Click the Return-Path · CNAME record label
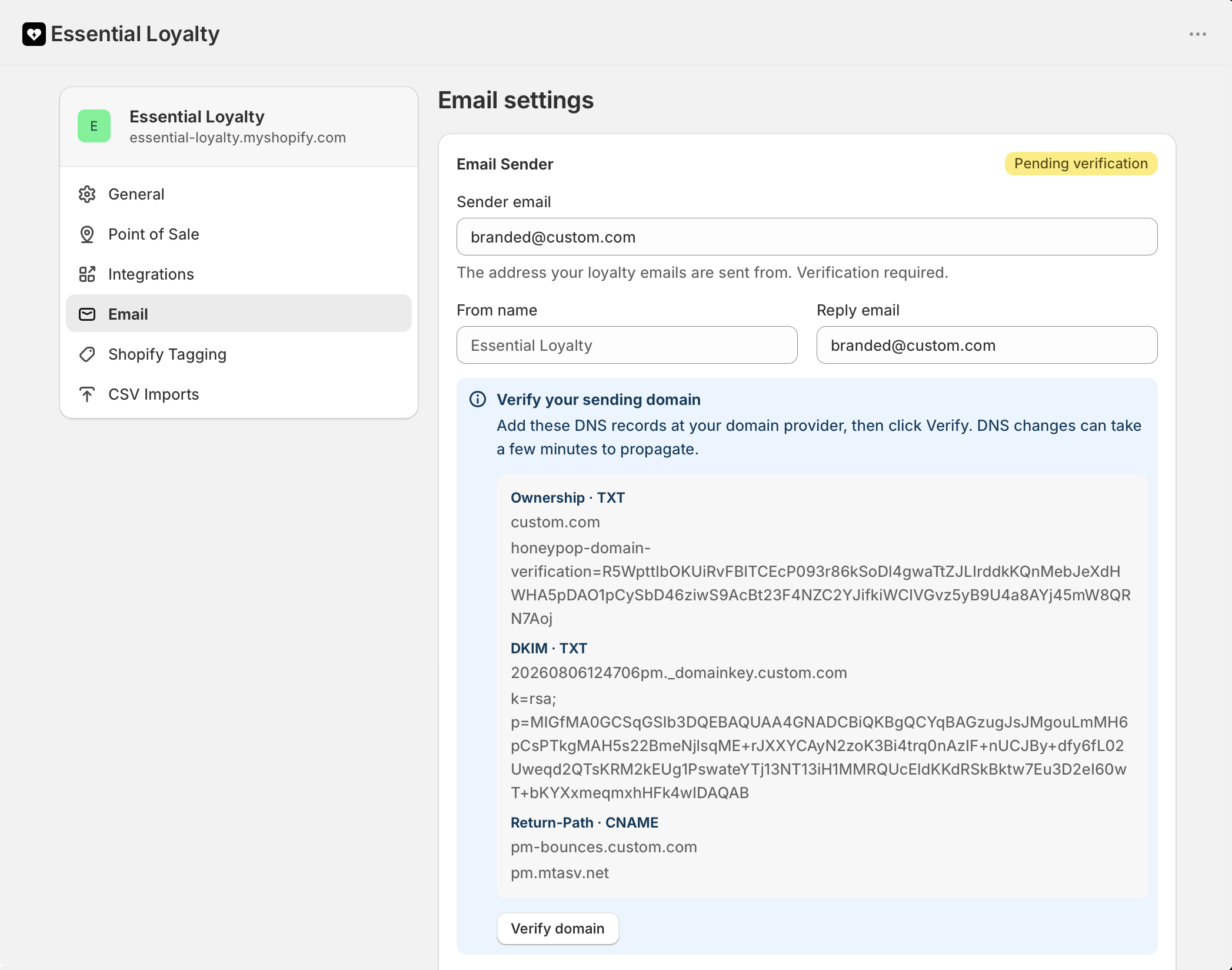Screen dimensions: 1232x970 [x=584, y=823]
